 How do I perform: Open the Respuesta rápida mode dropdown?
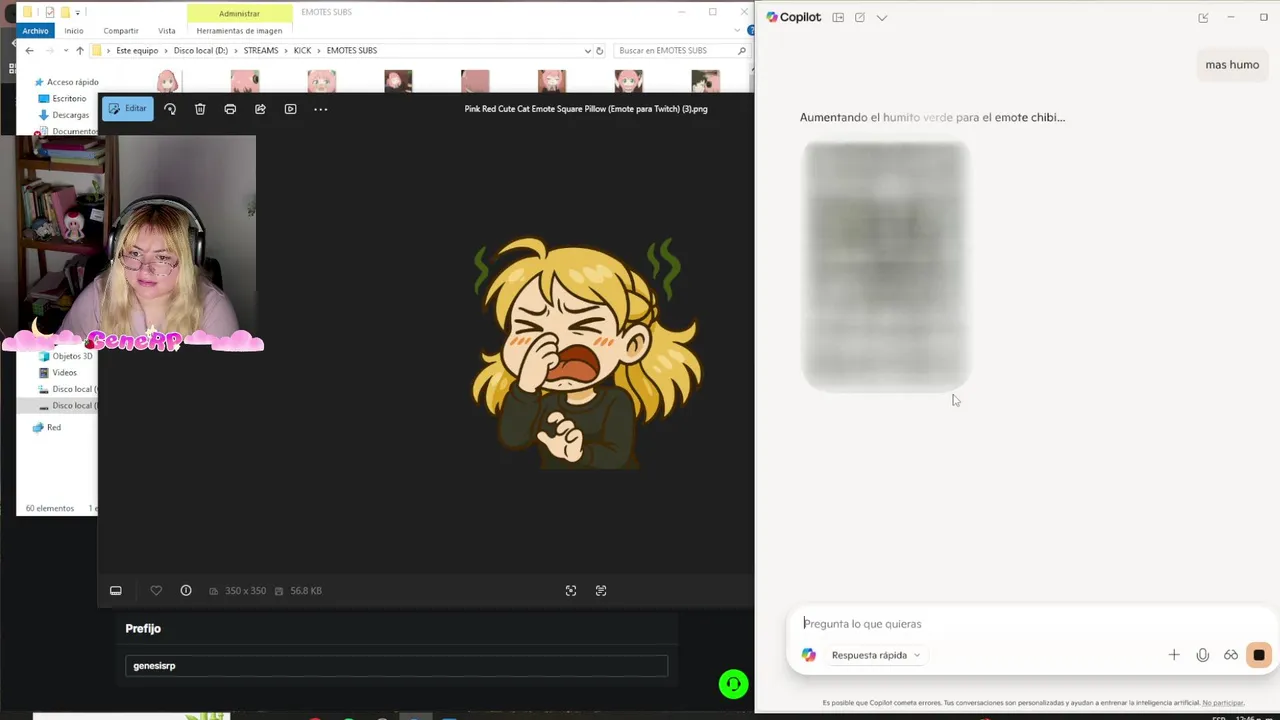point(876,655)
